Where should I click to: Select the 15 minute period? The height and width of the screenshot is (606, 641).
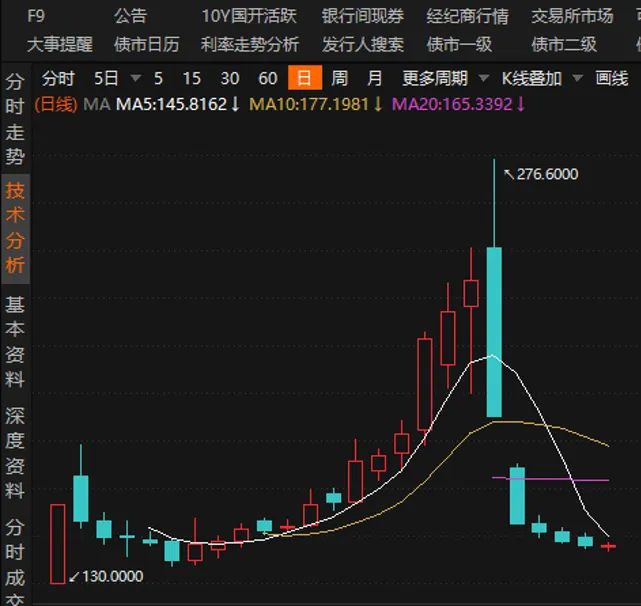coord(192,78)
